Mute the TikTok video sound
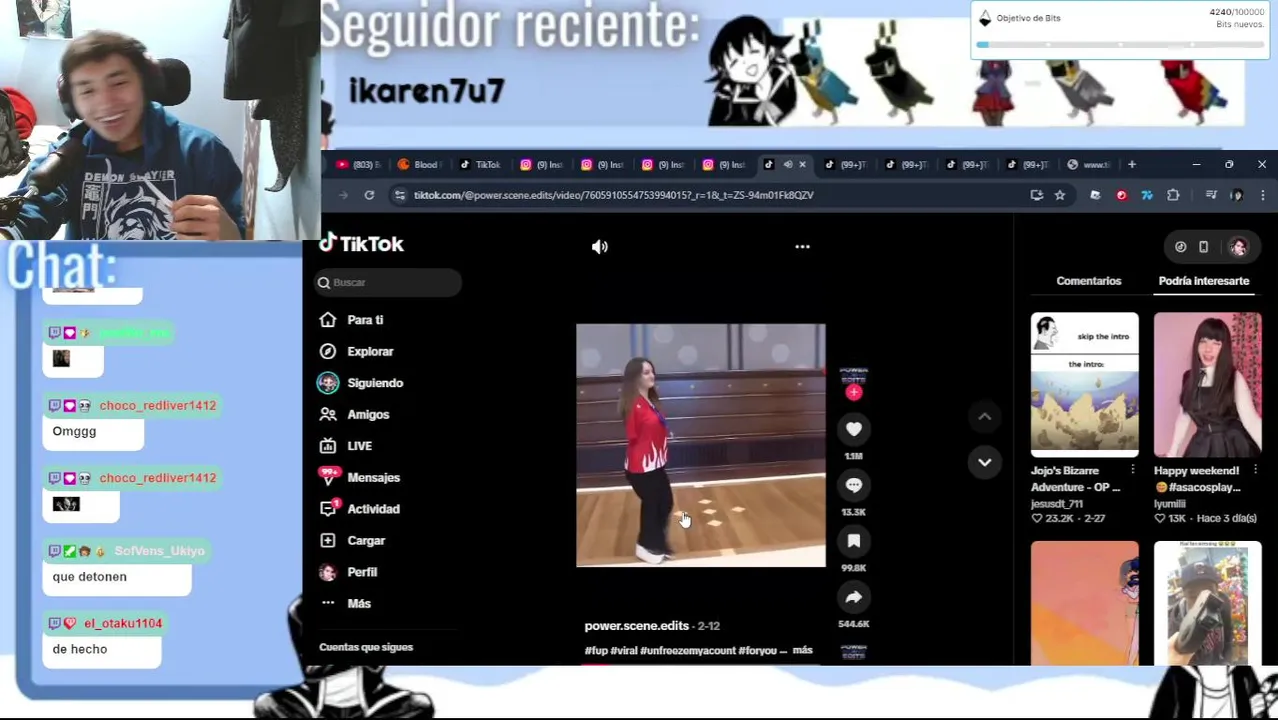 (600, 247)
